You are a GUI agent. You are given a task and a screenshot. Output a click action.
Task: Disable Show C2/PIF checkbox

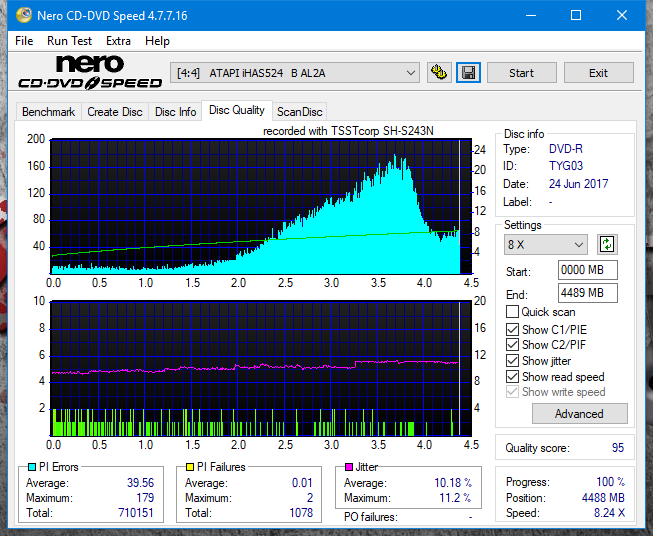512,345
